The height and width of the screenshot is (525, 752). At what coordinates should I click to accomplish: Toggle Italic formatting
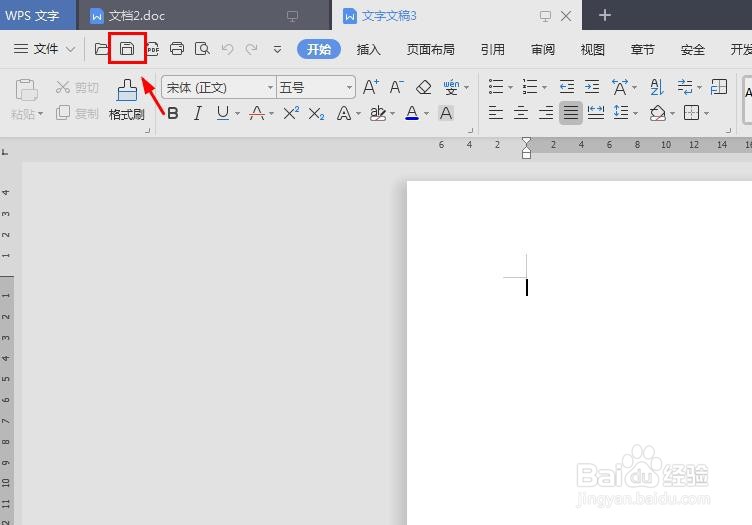pos(197,114)
